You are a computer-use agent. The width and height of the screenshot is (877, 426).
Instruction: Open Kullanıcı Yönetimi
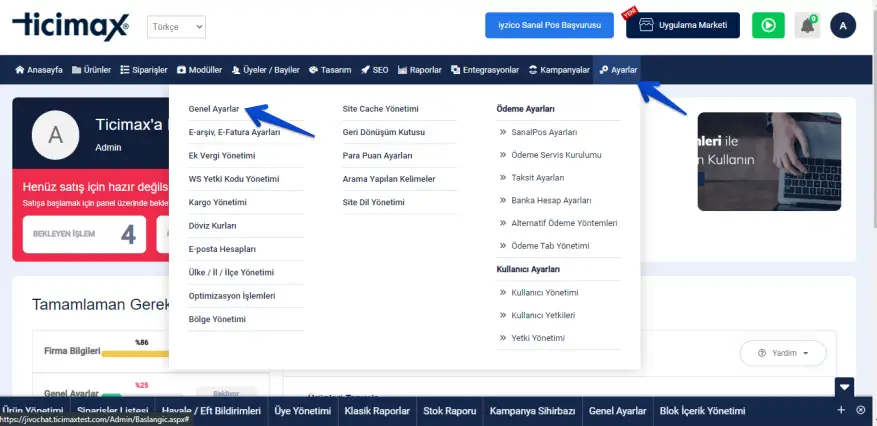pyautogui.click(x=545, y=292)
